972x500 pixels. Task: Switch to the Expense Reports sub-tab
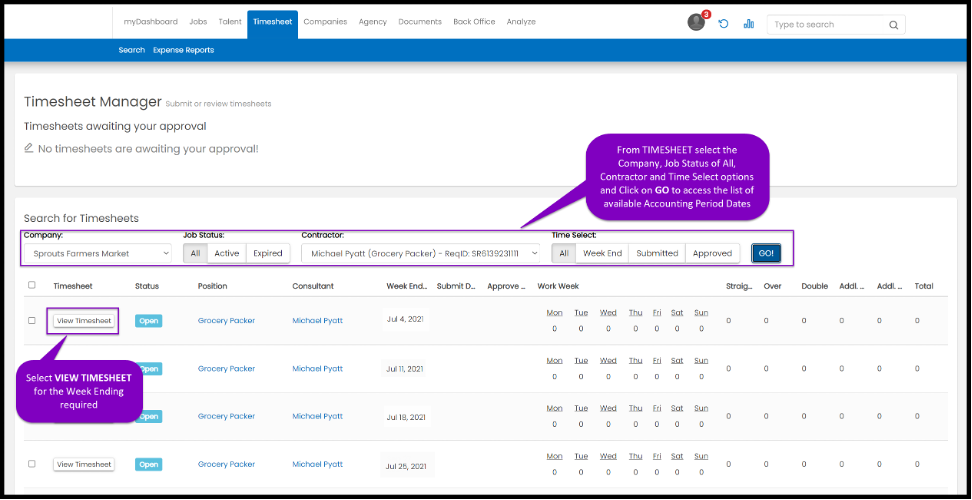point(183,50)
